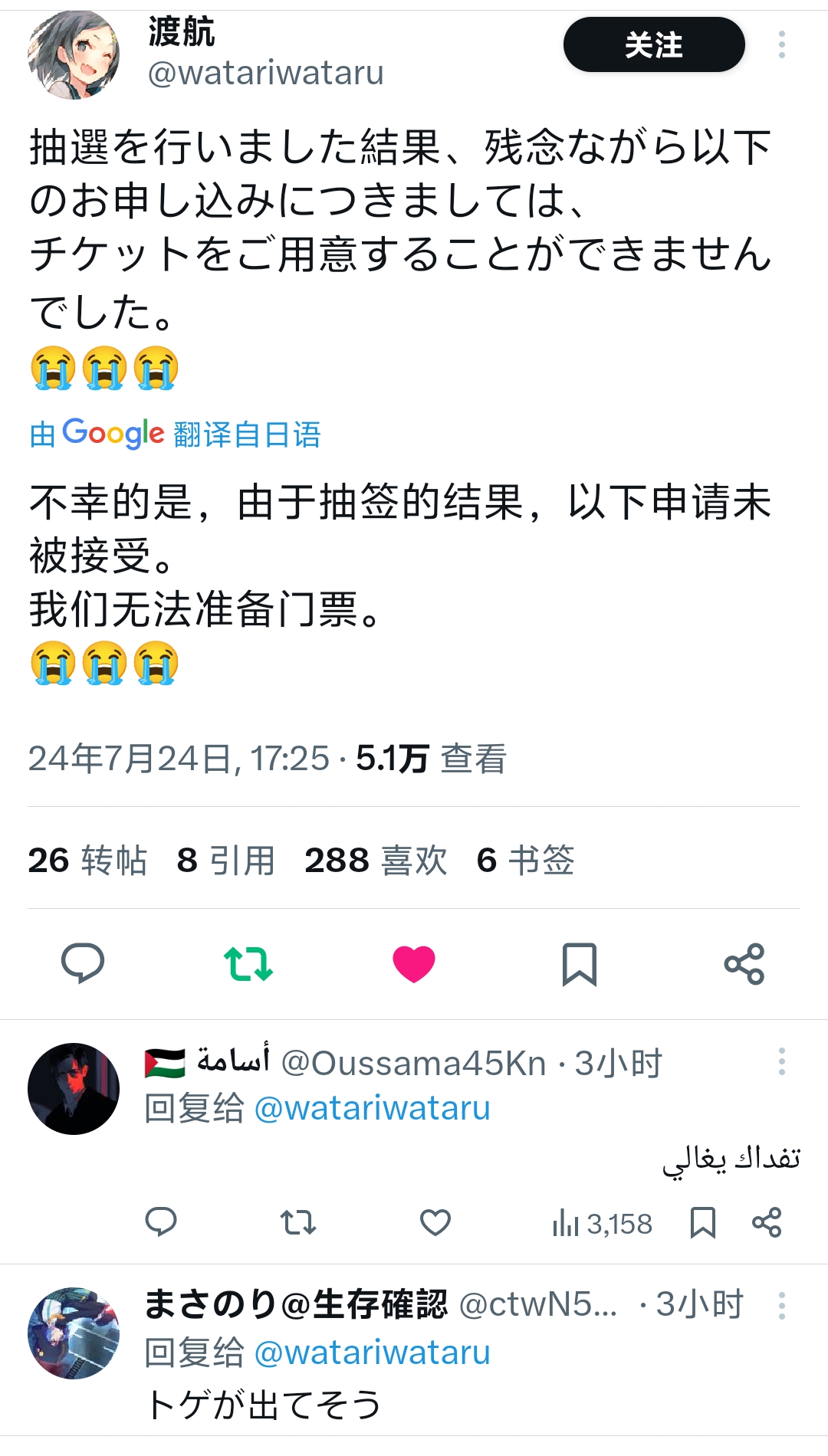This screenshot has height=1456, width=828.
Task: Share Oussama45Kn's reply
Action: (x=767, y=1222)
